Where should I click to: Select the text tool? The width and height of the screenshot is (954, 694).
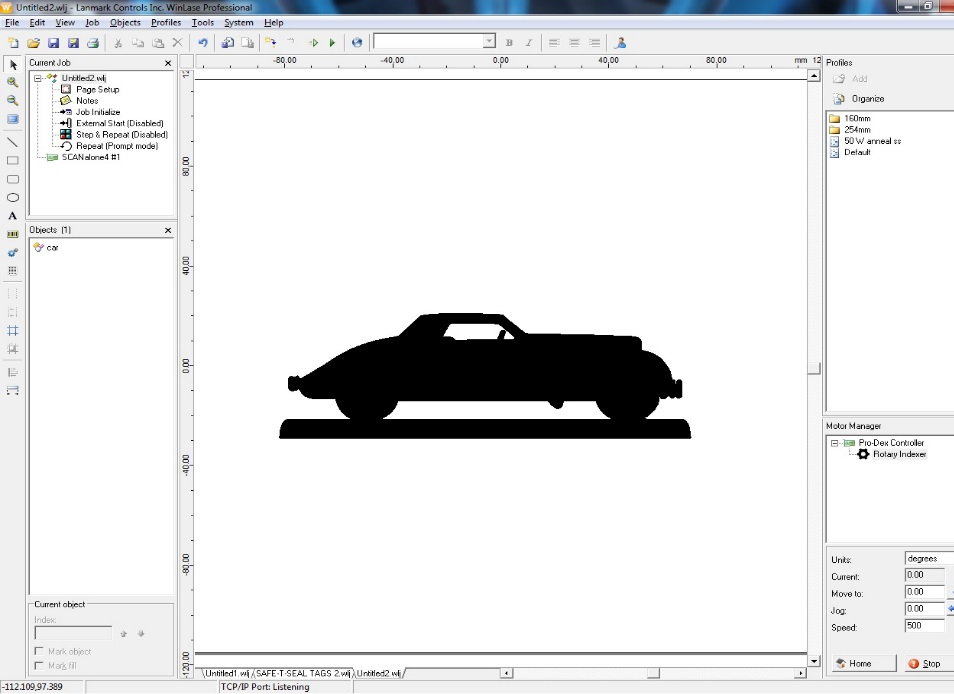(x=13, y=215)
